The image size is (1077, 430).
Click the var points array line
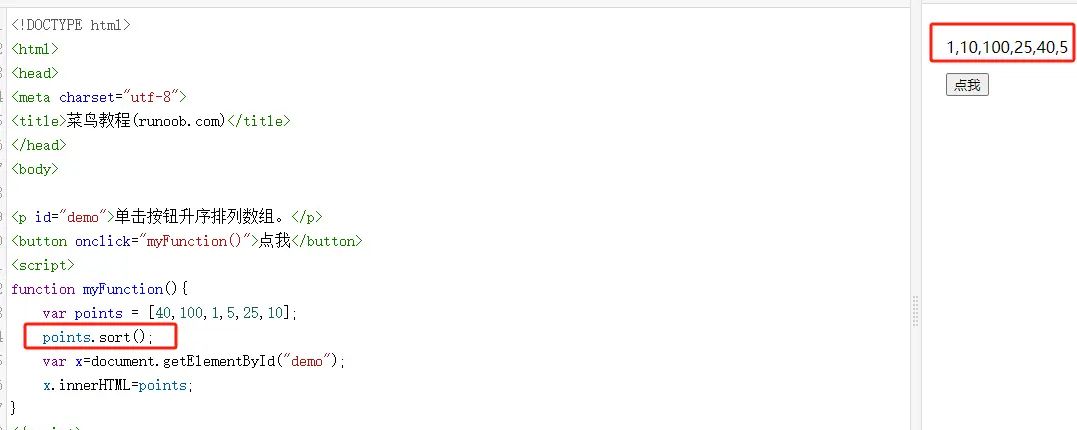170,313
